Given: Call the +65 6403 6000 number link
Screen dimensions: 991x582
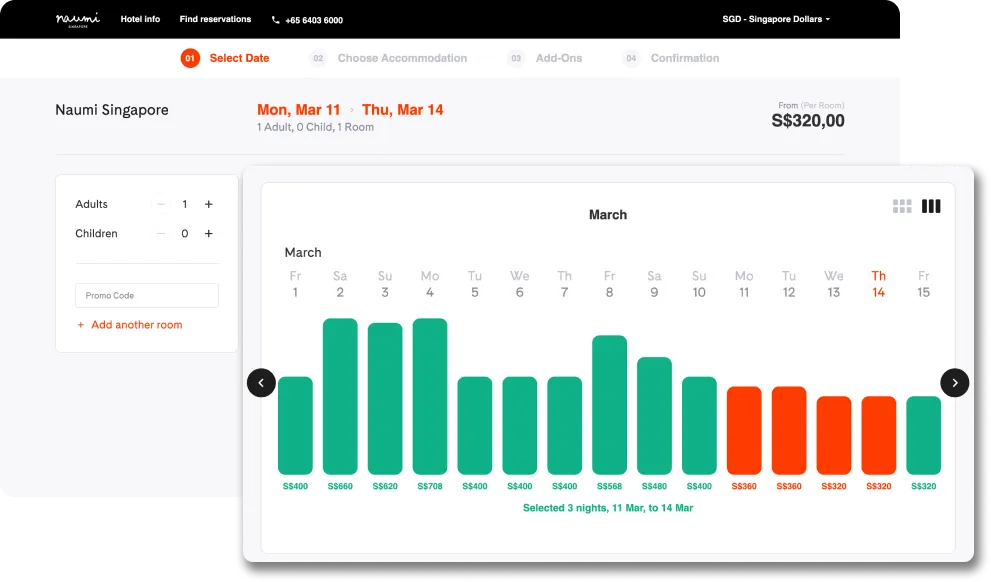Looking at the screenshot, I should [x=314, y=20].
